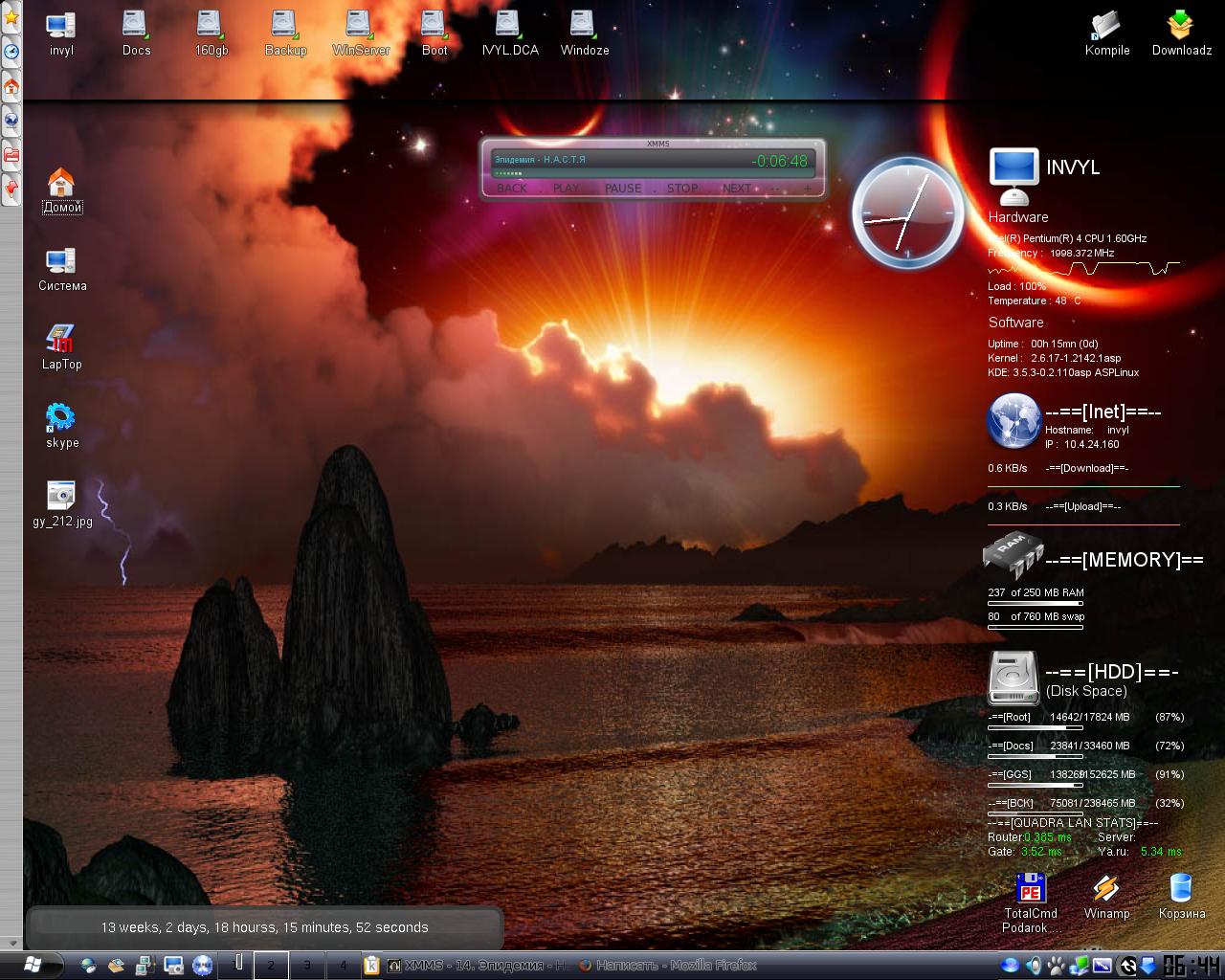Click the paw print tray icon
The width and height of the screenshot is (1225, 980).
[x=1057, y=966]
